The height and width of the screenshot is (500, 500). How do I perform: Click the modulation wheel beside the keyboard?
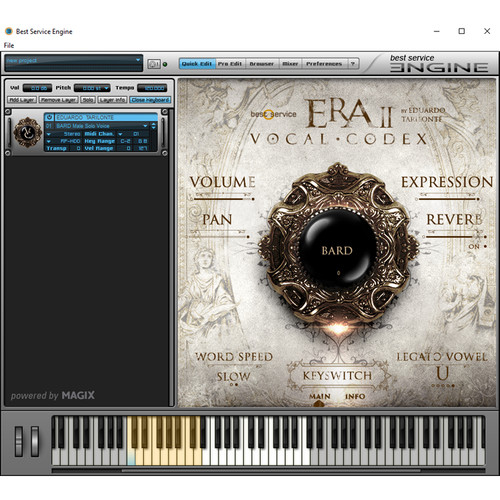pos(35,441)
